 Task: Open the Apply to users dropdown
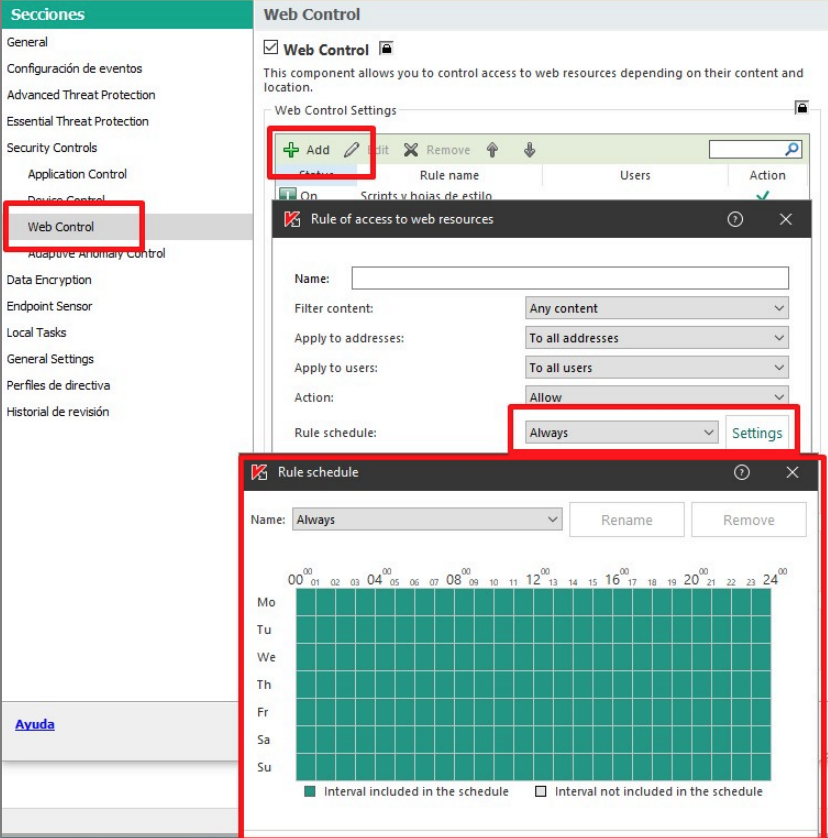(x=656, y=368)
